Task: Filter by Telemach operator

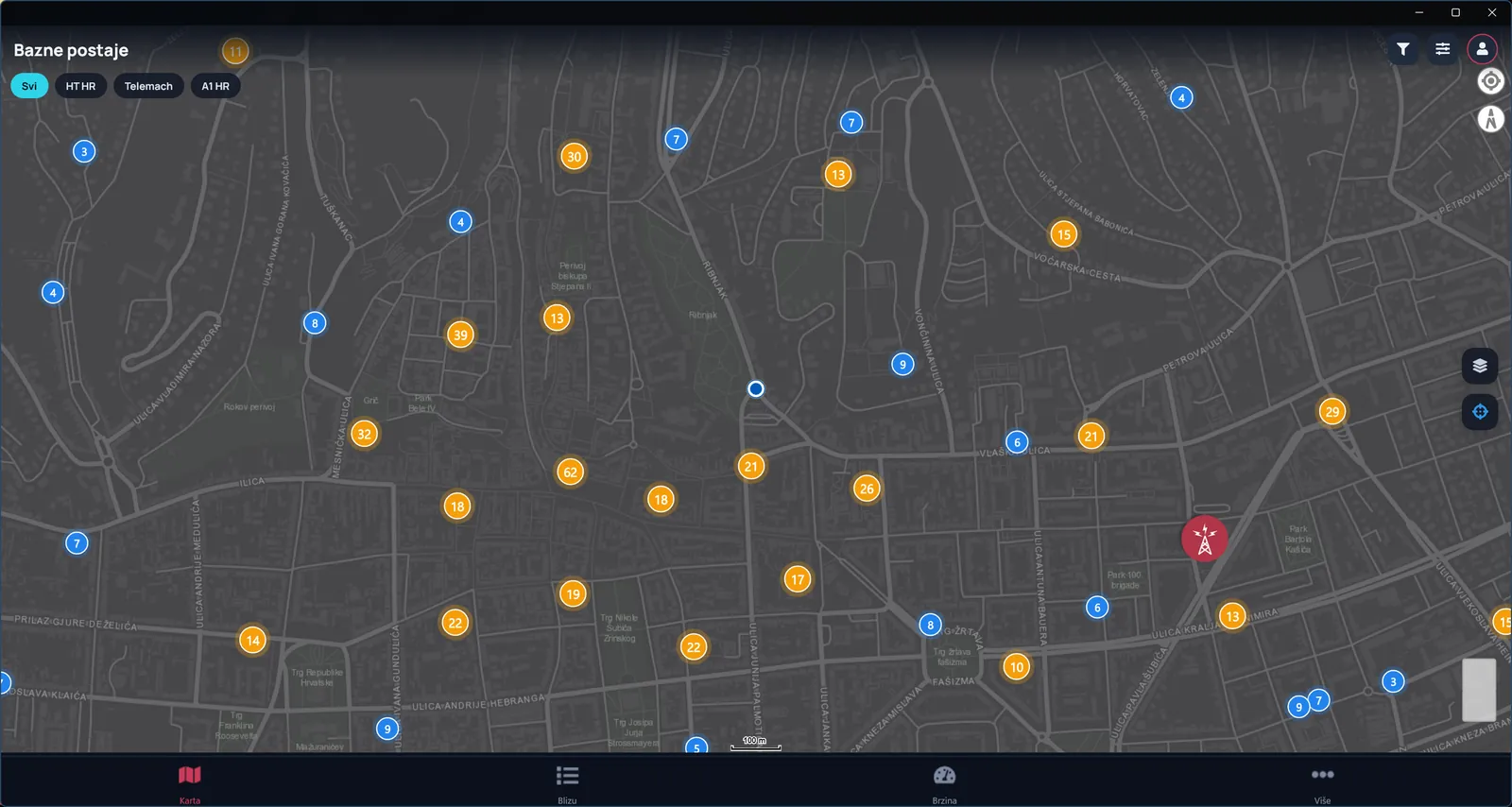Action: 148,86
